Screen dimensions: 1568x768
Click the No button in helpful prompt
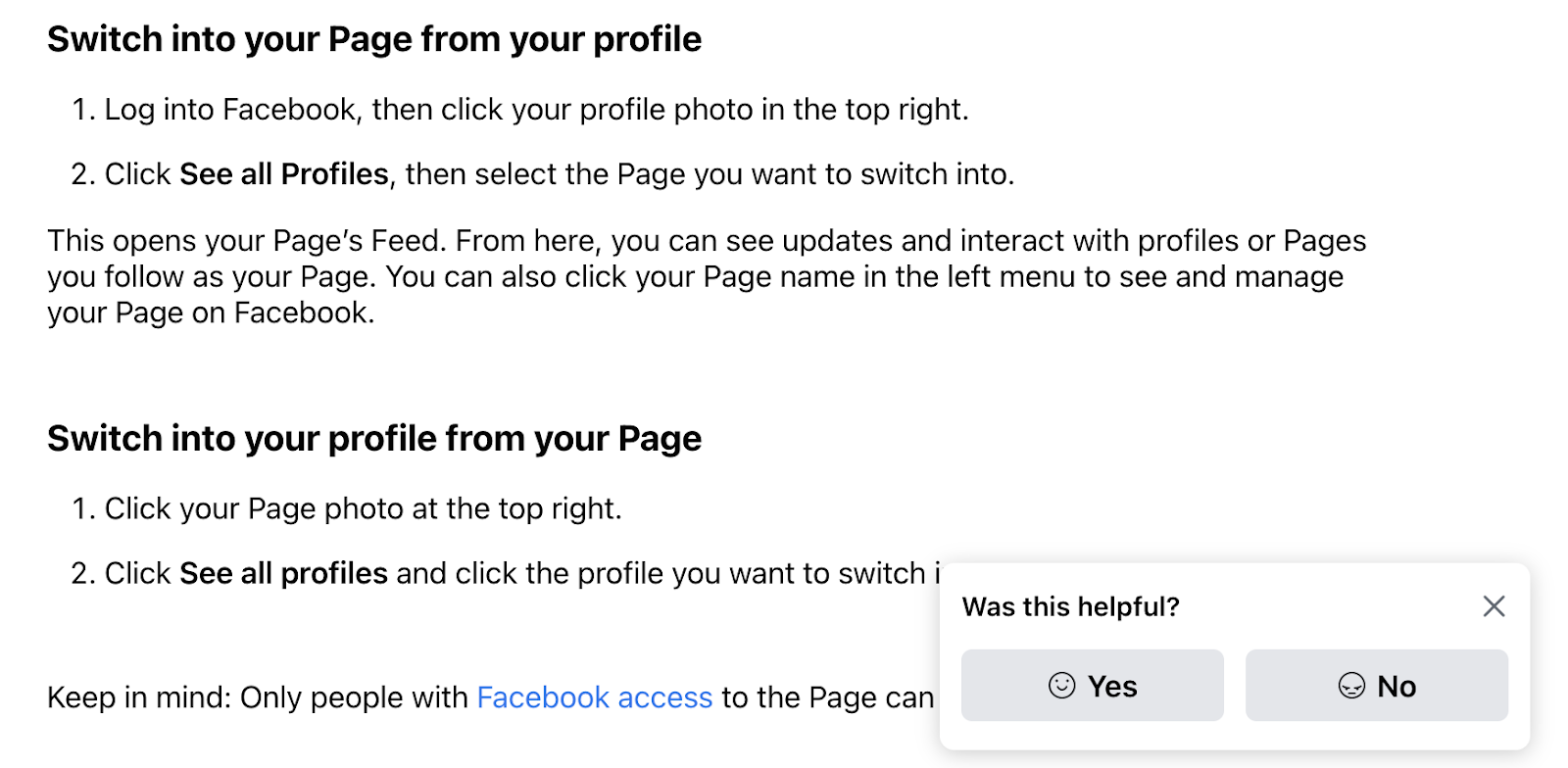click(1376, 686)
